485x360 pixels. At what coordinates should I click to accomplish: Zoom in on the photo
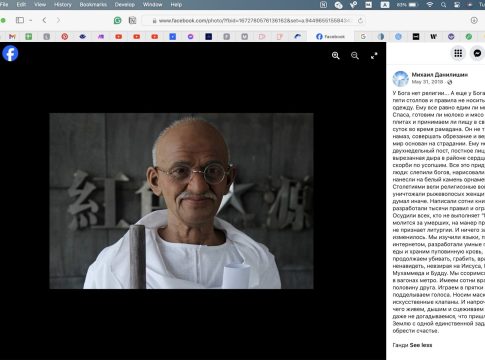[x=336, y=56]
